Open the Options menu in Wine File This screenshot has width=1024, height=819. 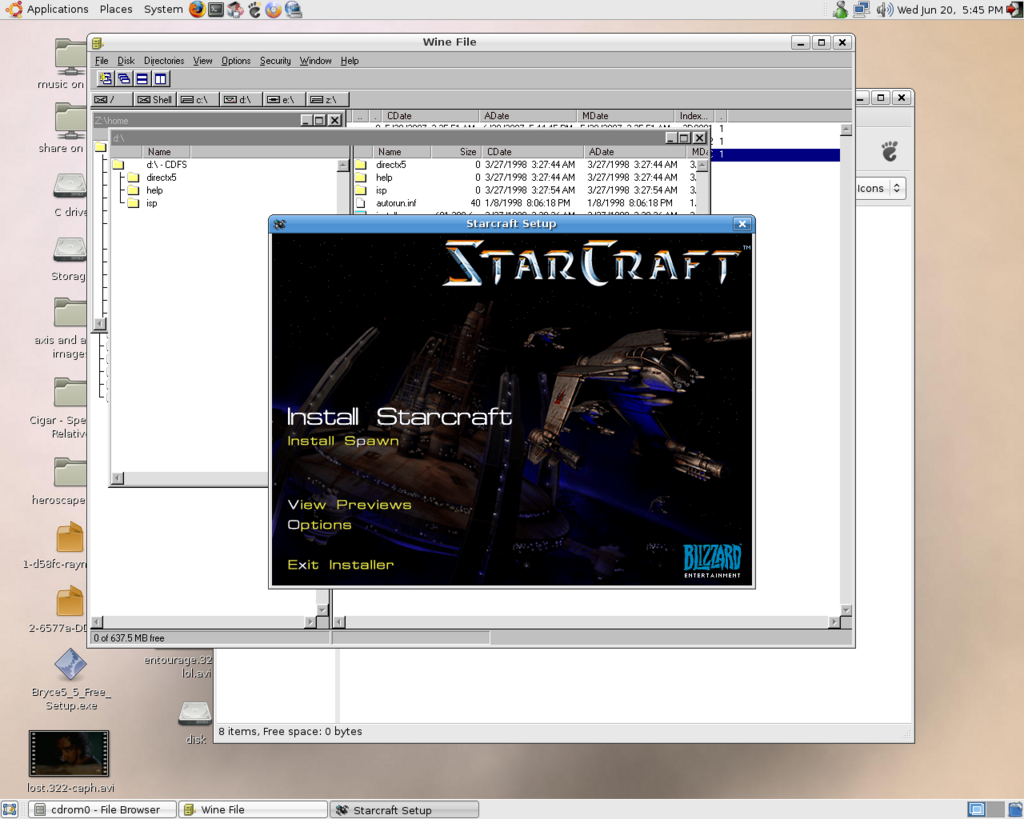pos(236,61)
